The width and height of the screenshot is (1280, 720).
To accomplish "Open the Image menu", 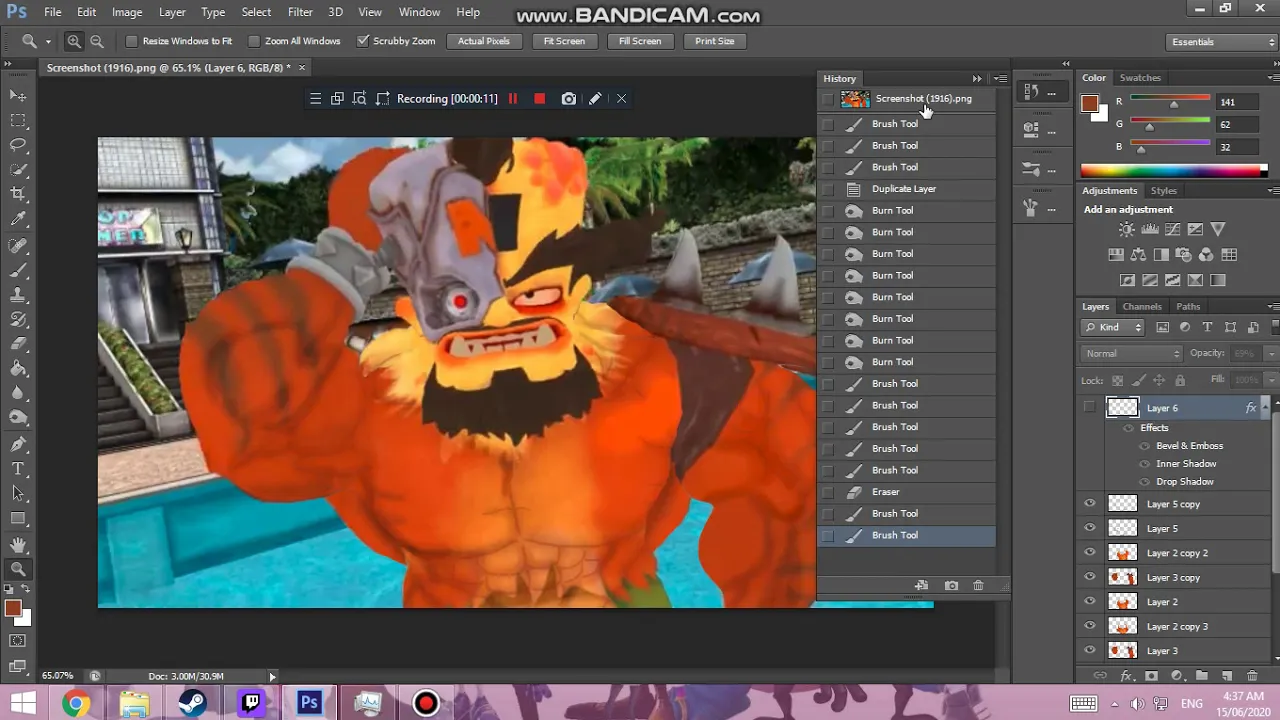I will (127, 12).
